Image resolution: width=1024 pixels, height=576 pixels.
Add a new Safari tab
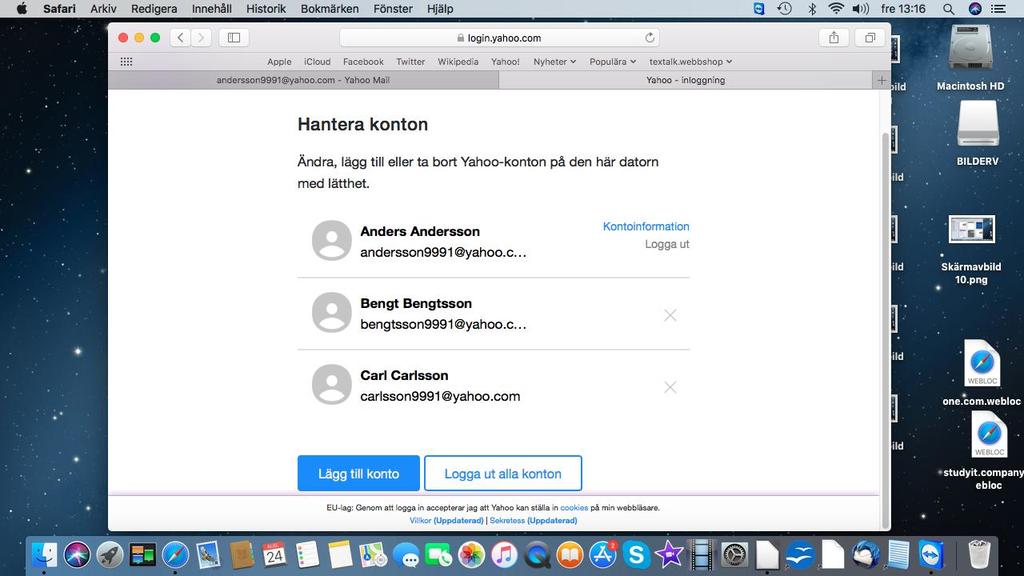pyautogui.click(x=882, y=80)
